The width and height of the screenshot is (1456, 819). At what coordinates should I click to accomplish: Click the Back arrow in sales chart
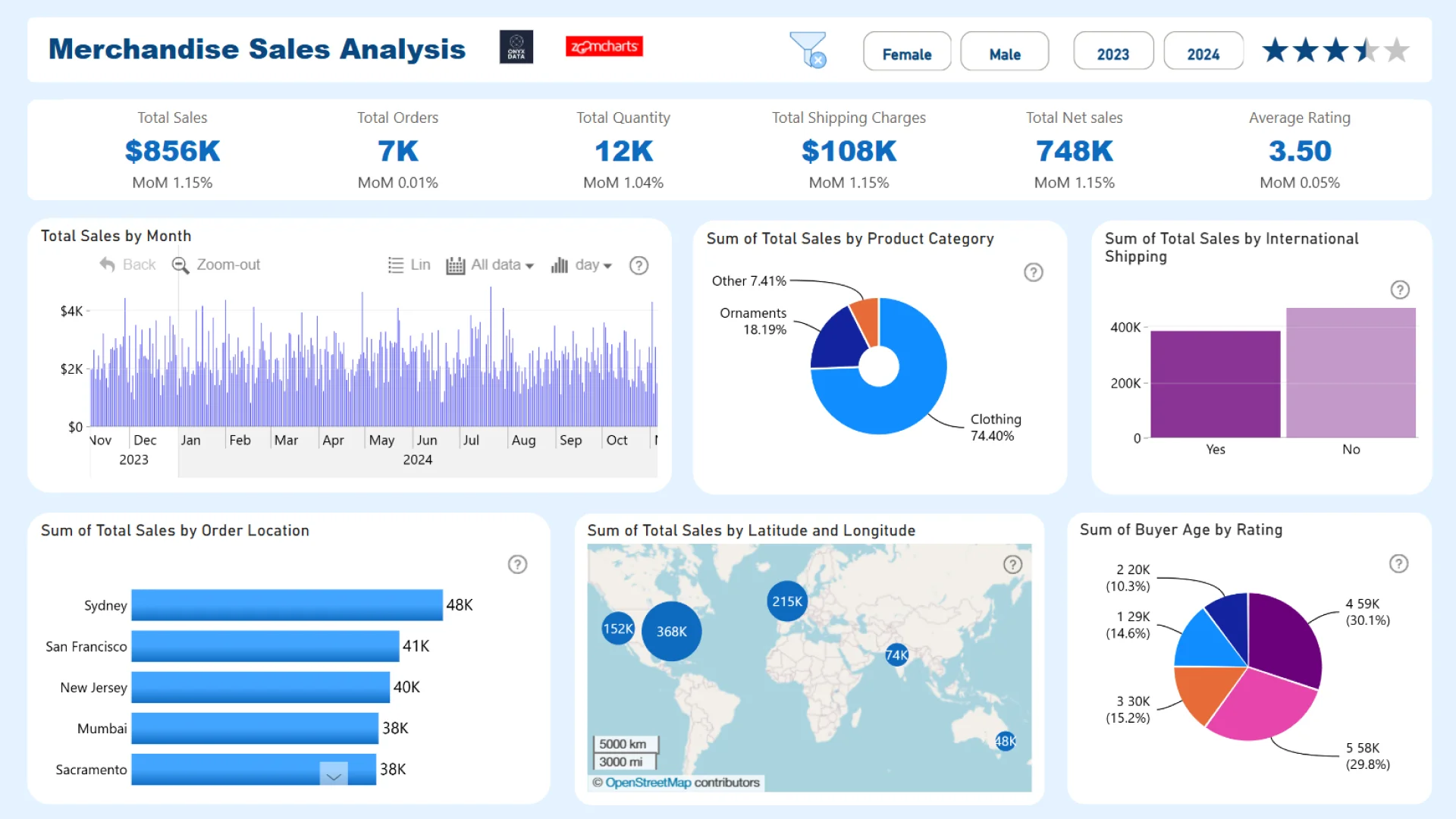(107, 265)
